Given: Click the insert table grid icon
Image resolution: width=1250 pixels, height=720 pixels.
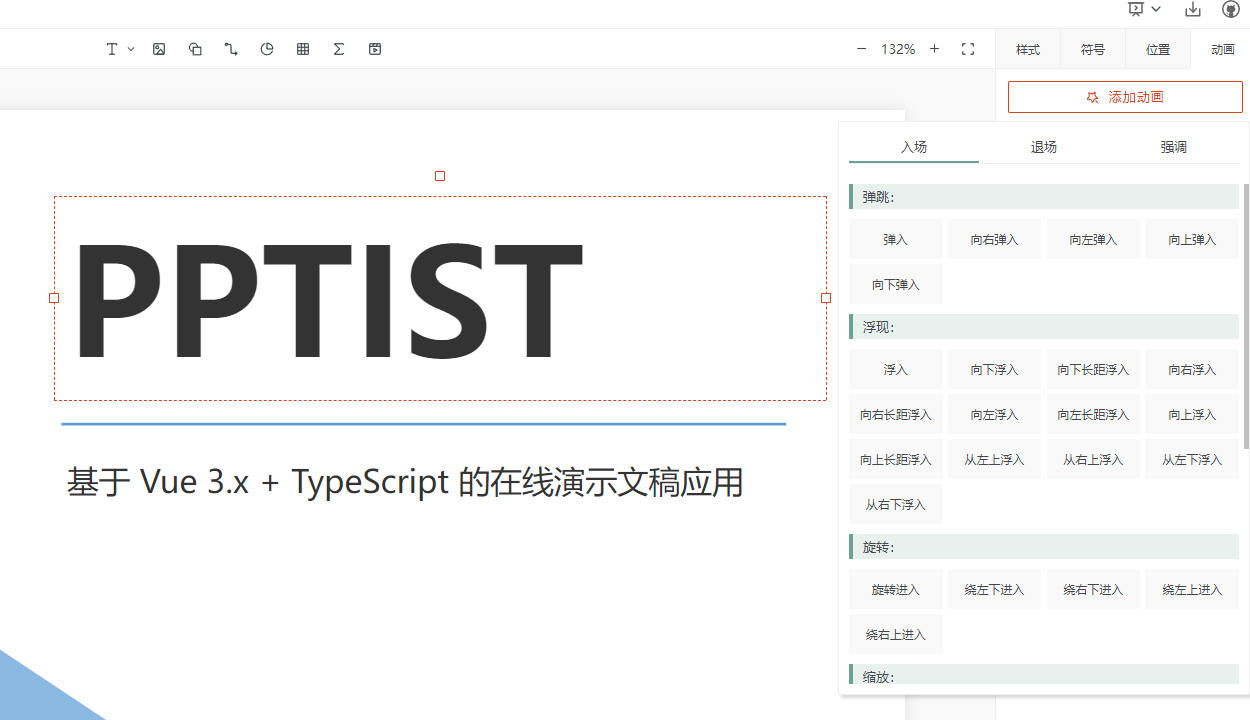Looking at the screenshot, I should pos(303,49).
